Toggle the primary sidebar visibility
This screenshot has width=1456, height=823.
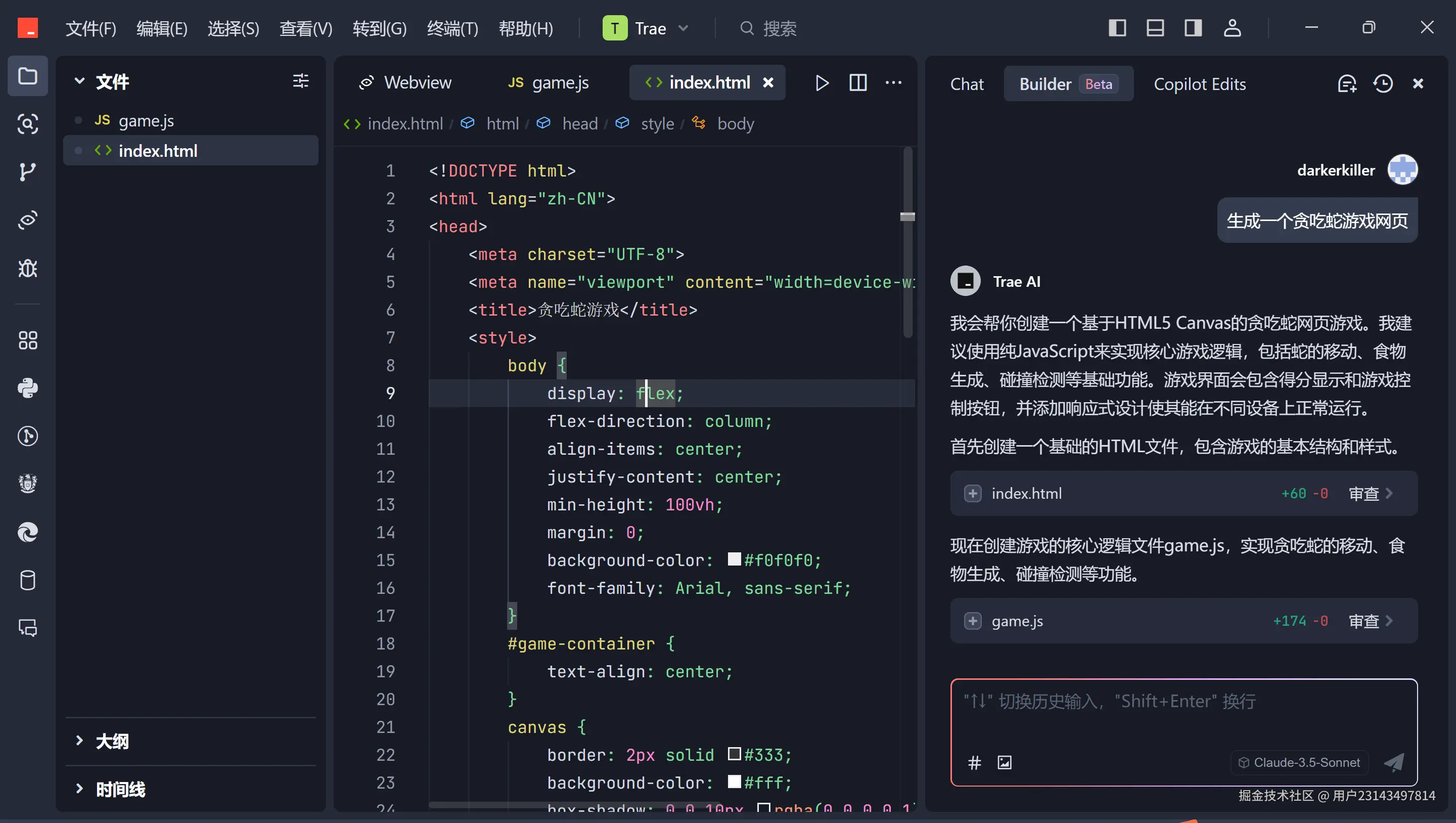(x=1117, y=27)
